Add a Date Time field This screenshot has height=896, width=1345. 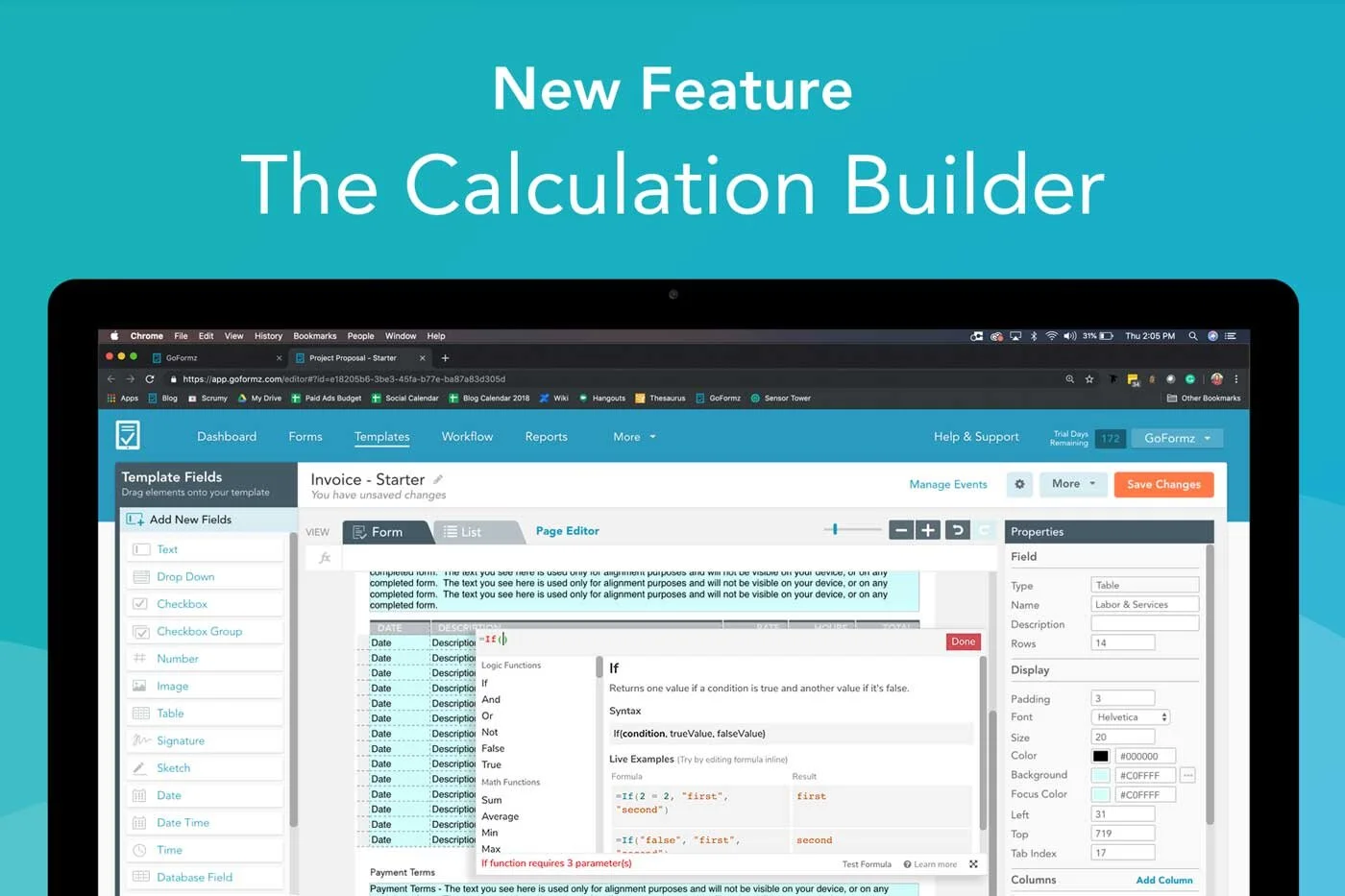(205, 823)
